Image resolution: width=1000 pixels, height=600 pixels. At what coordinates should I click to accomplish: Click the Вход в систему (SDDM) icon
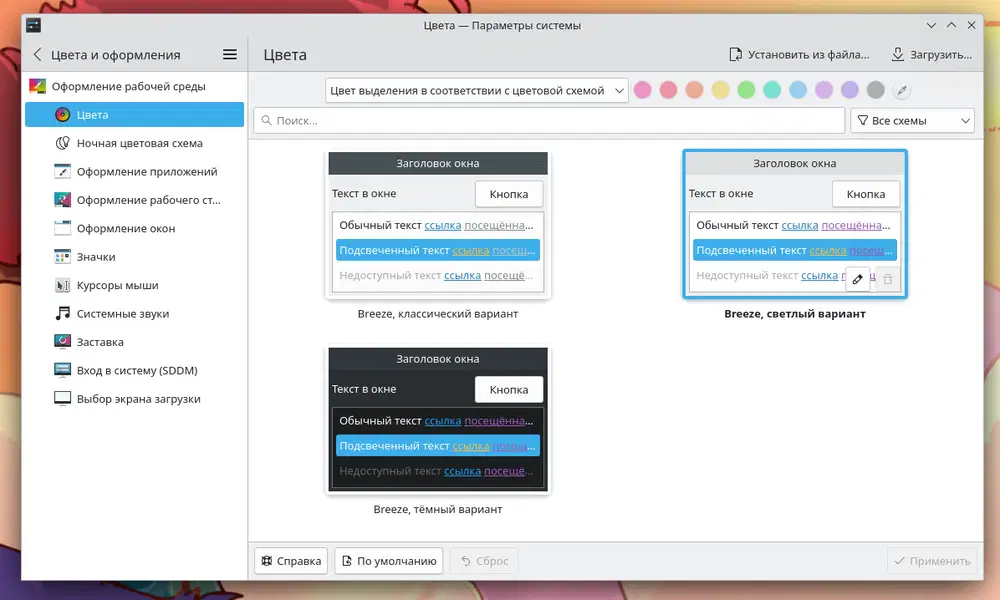[x=62, y=370]
